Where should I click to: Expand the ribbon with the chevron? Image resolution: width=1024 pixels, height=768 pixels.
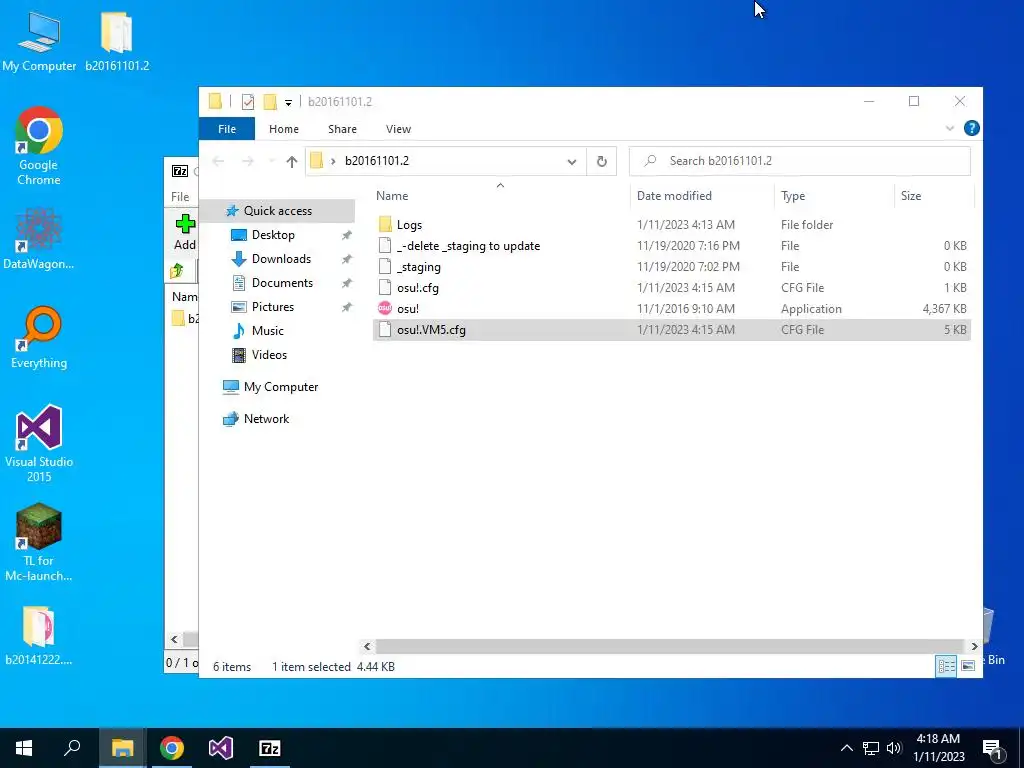point(950,129)
